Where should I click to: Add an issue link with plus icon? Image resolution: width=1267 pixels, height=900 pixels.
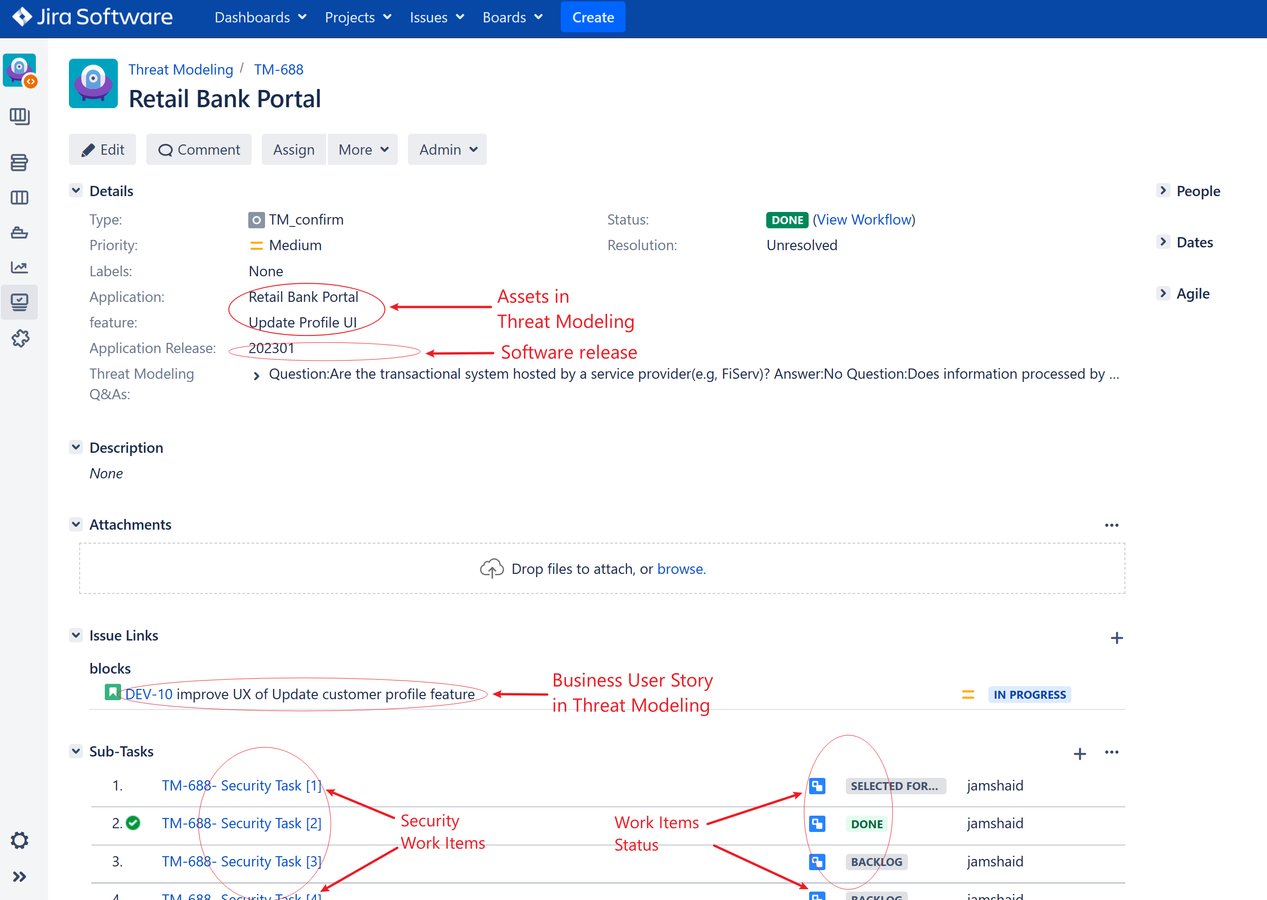point(1117,638)
